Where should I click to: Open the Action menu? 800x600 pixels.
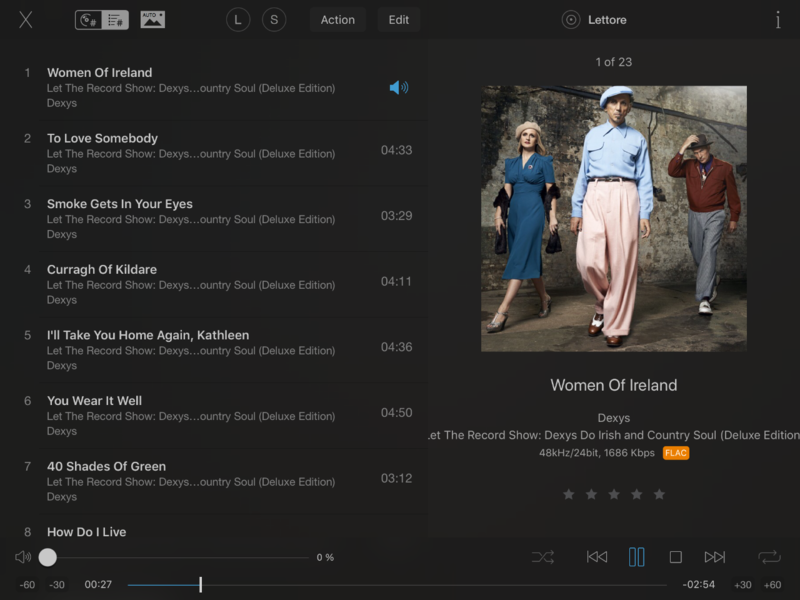(x=337, y=20)
